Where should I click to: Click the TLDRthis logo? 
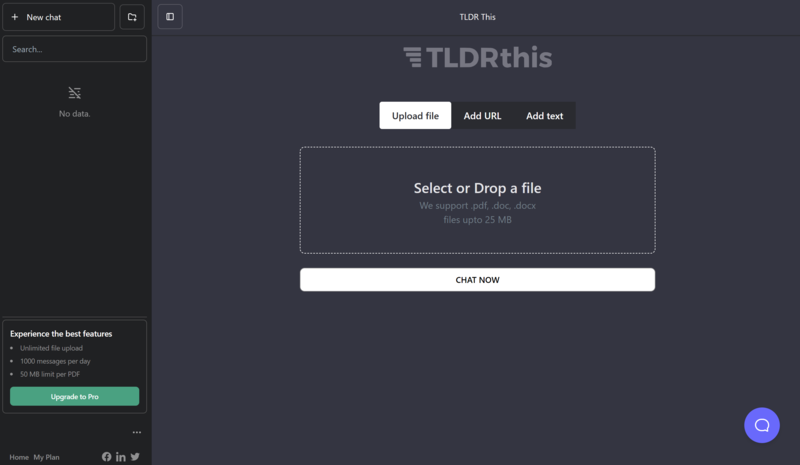pyautogui.click(x=477, y=58)
